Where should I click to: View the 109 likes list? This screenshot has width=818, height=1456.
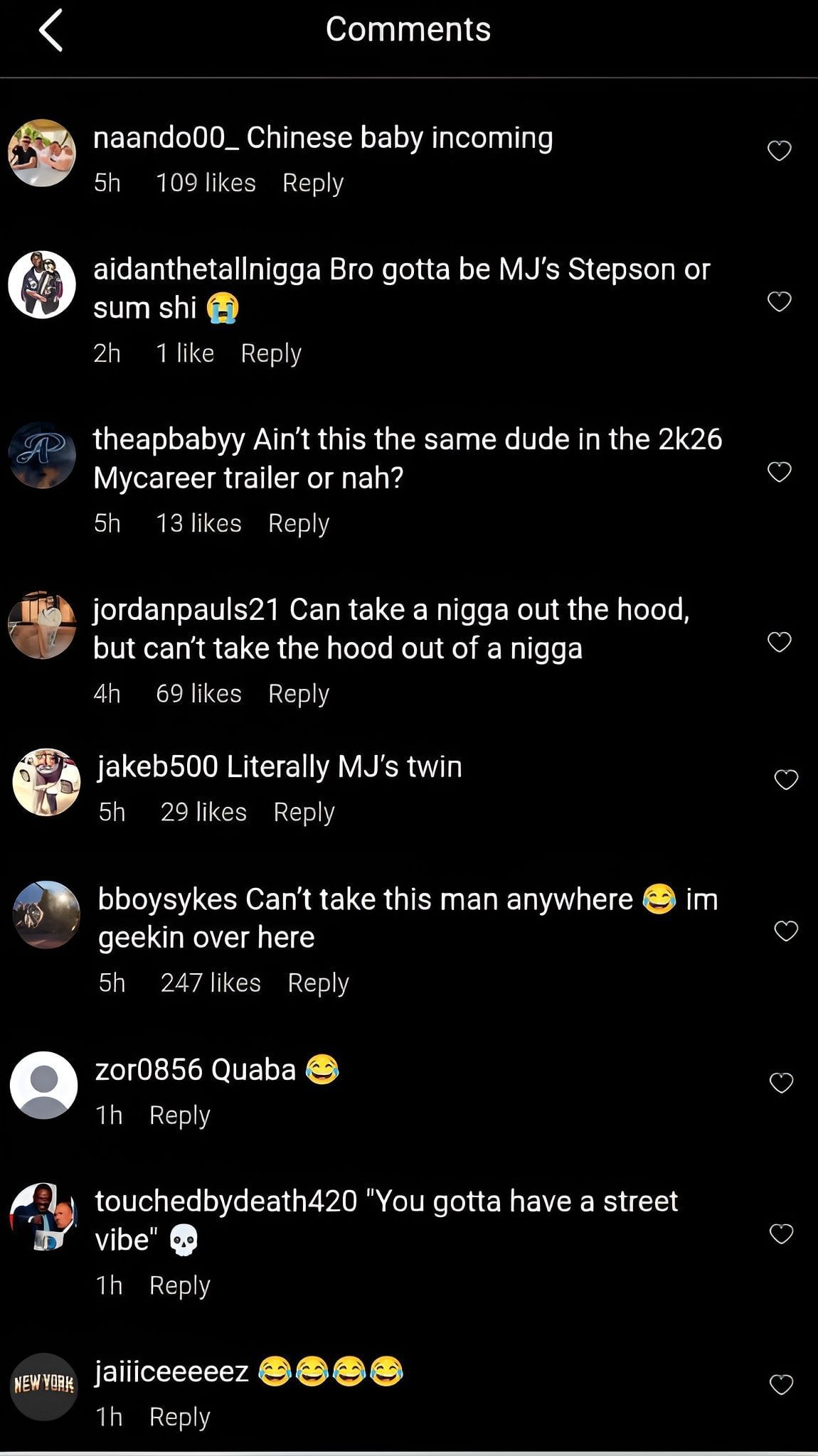206,183
